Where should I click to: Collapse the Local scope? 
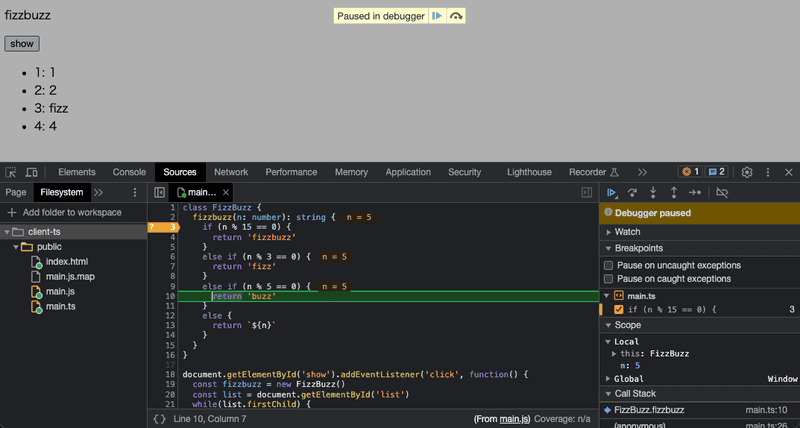point(608,341)
